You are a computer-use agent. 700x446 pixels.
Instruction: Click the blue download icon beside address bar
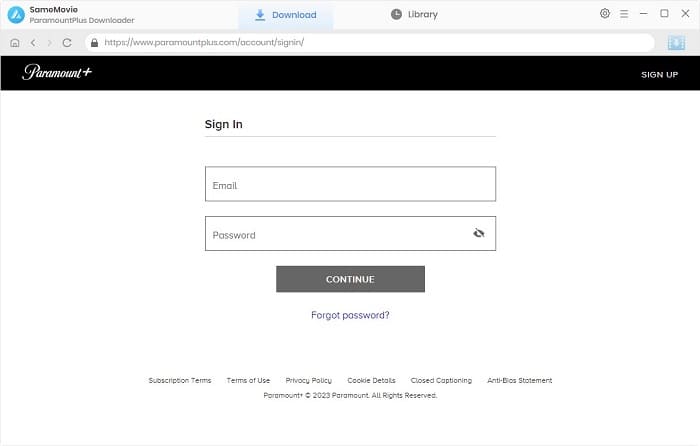[x=676, y=43]
